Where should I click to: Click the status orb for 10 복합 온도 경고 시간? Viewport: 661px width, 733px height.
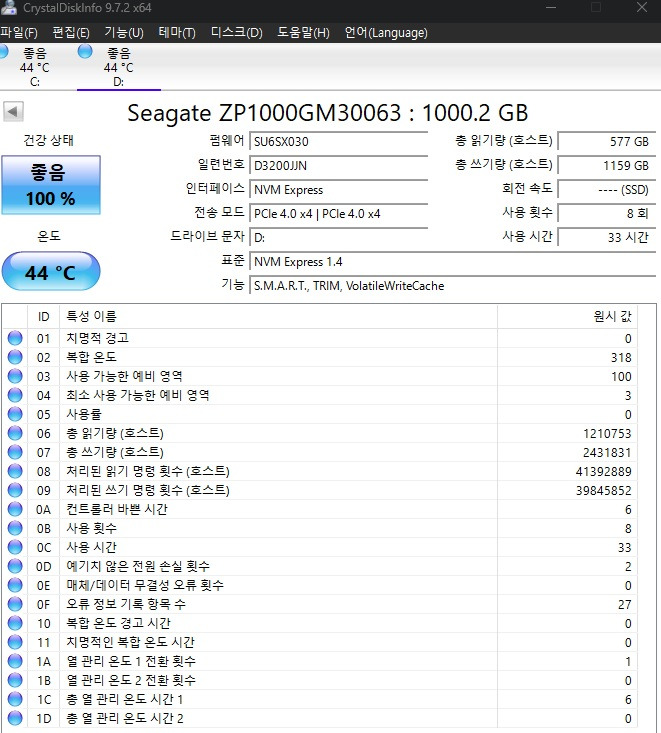pyautogui.click(x=15, y=623)
